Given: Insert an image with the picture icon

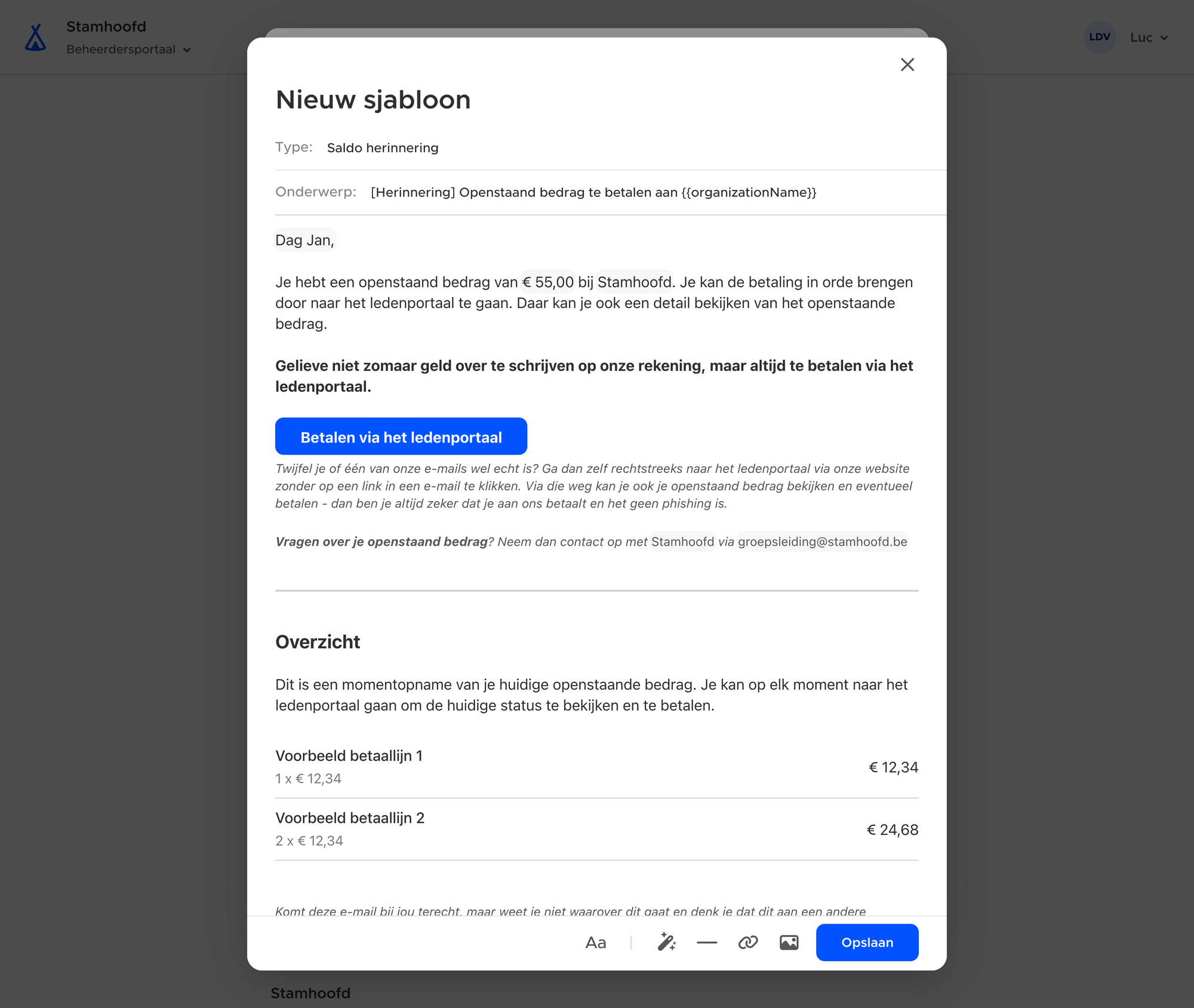Looking at the screenshot, I should pos(789,942).
